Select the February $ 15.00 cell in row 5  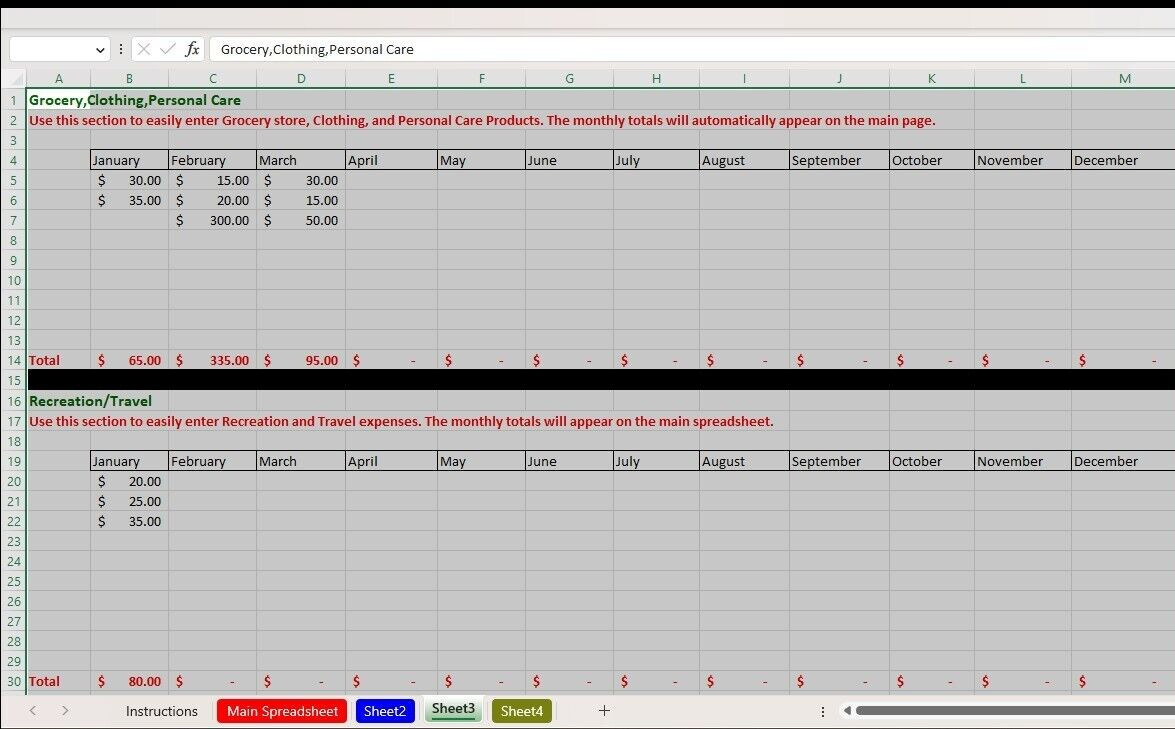212,181
